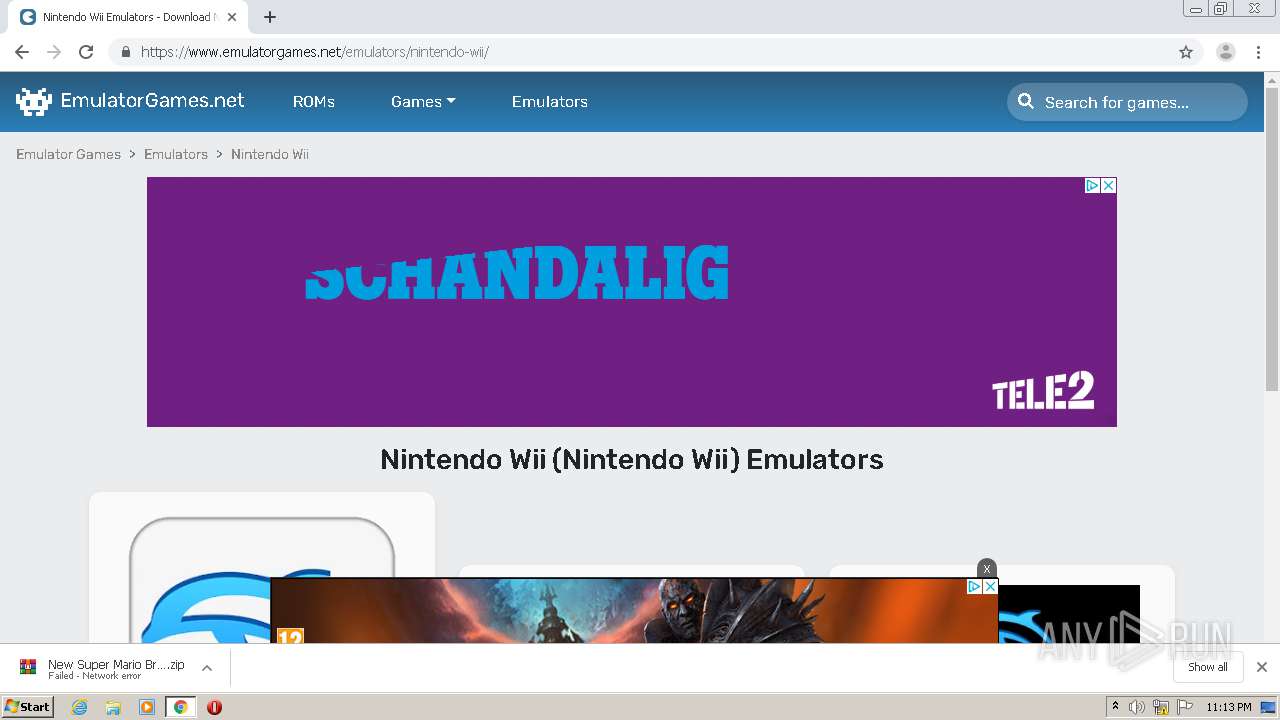Click the address bar URL
The image size is (1280, 720).
[x=314, y=52]
